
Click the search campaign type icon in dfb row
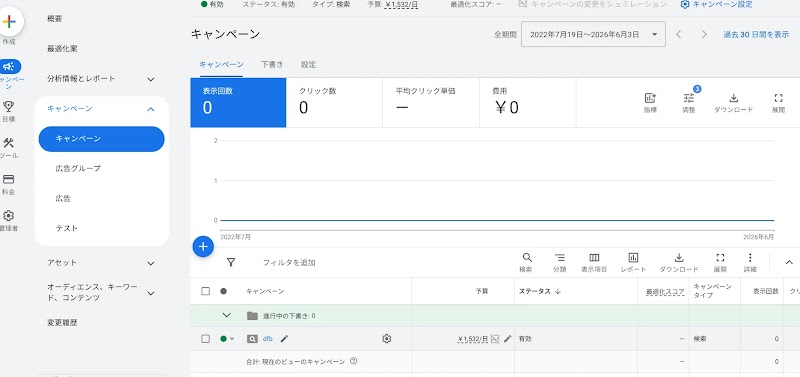pyautogui.click(x=252, y=339)
